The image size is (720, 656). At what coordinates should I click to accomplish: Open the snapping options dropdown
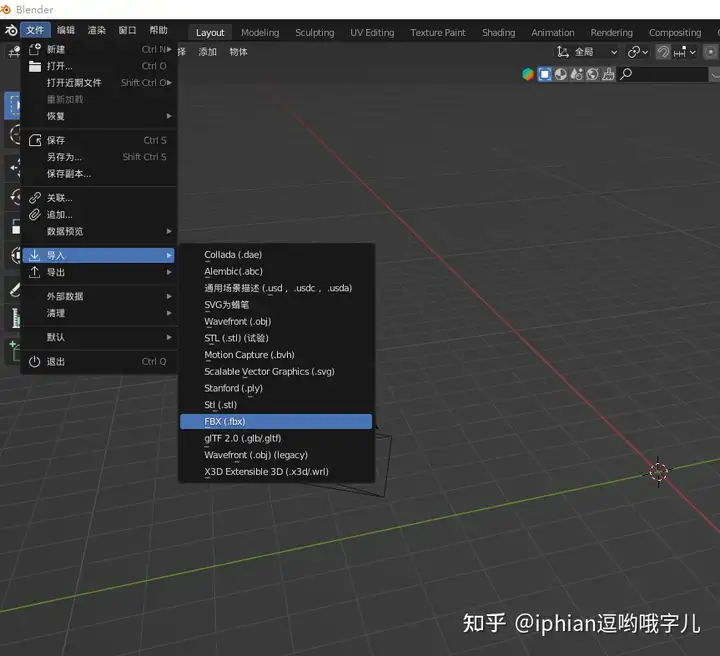685,52
